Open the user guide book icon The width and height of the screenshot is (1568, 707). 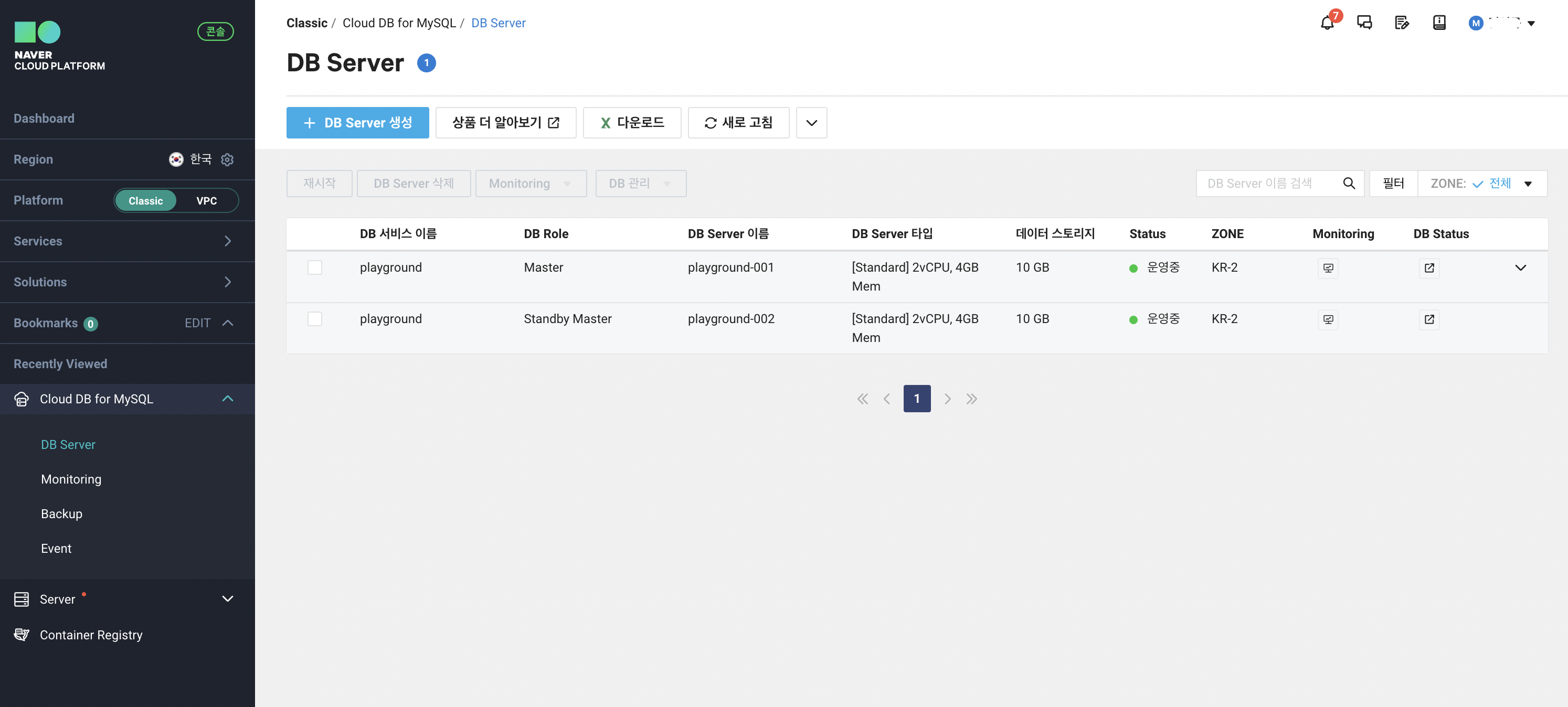tap(1439, 23)
